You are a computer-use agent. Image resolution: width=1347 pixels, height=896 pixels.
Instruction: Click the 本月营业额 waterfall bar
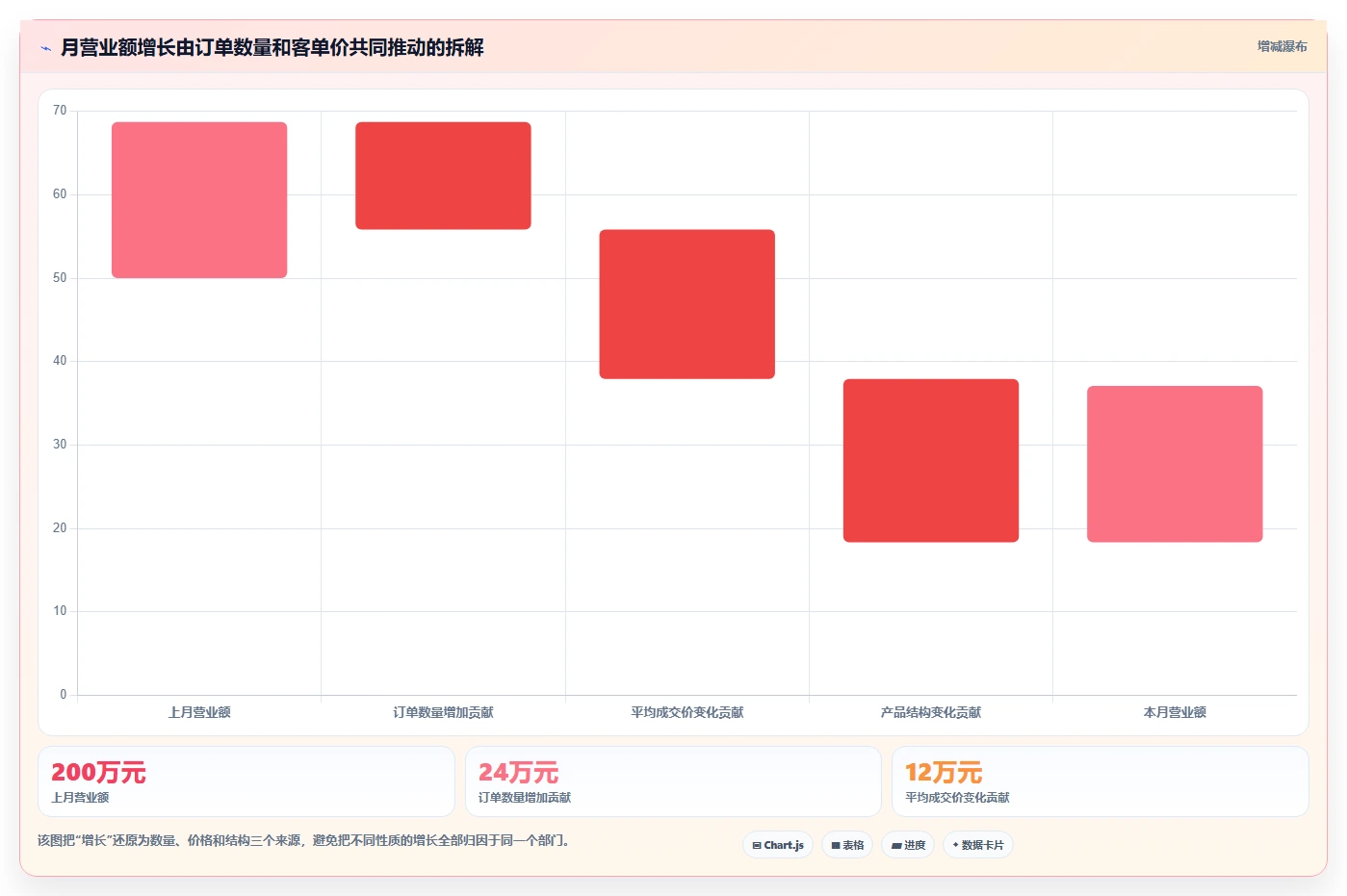coord(1175,464)
